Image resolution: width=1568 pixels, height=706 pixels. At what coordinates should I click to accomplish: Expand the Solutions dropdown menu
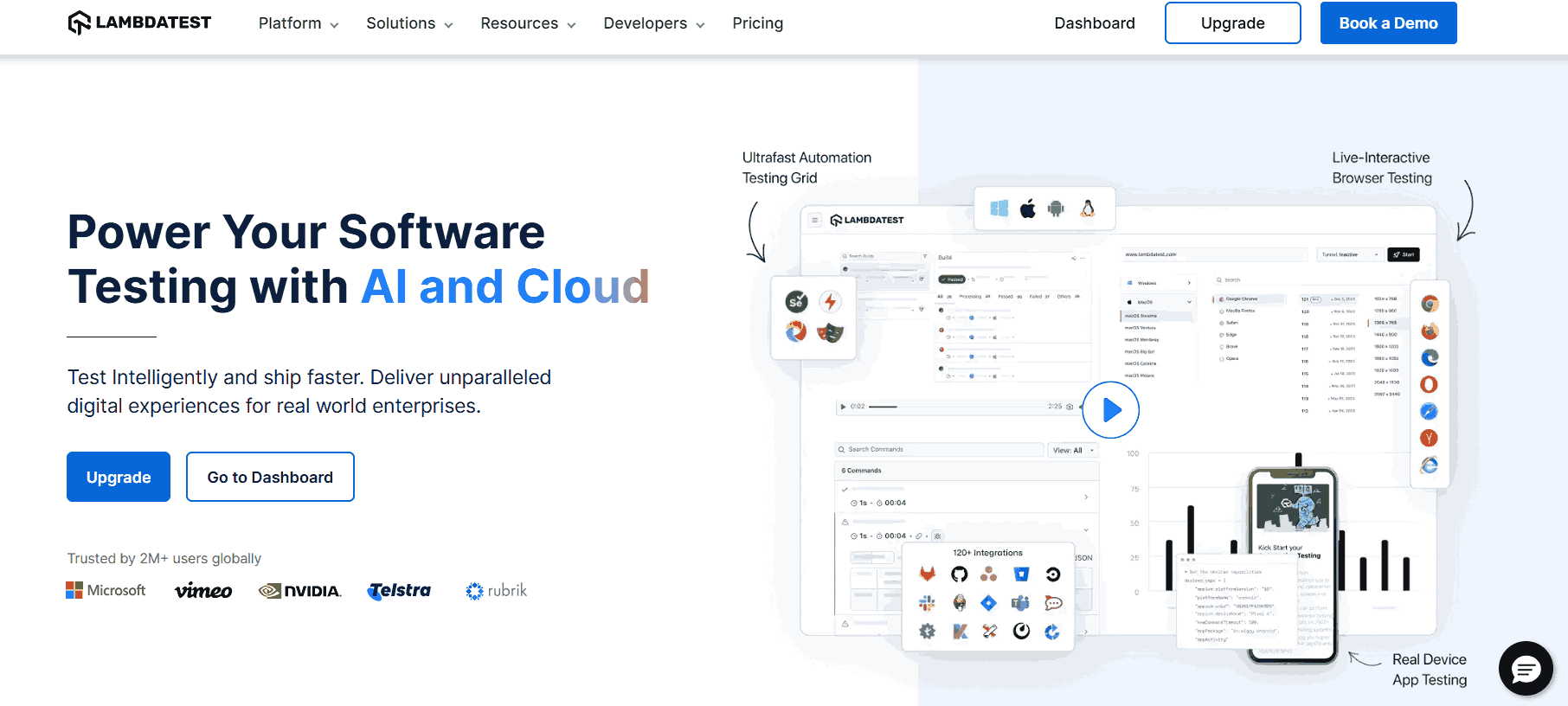(x=409, y=23)
